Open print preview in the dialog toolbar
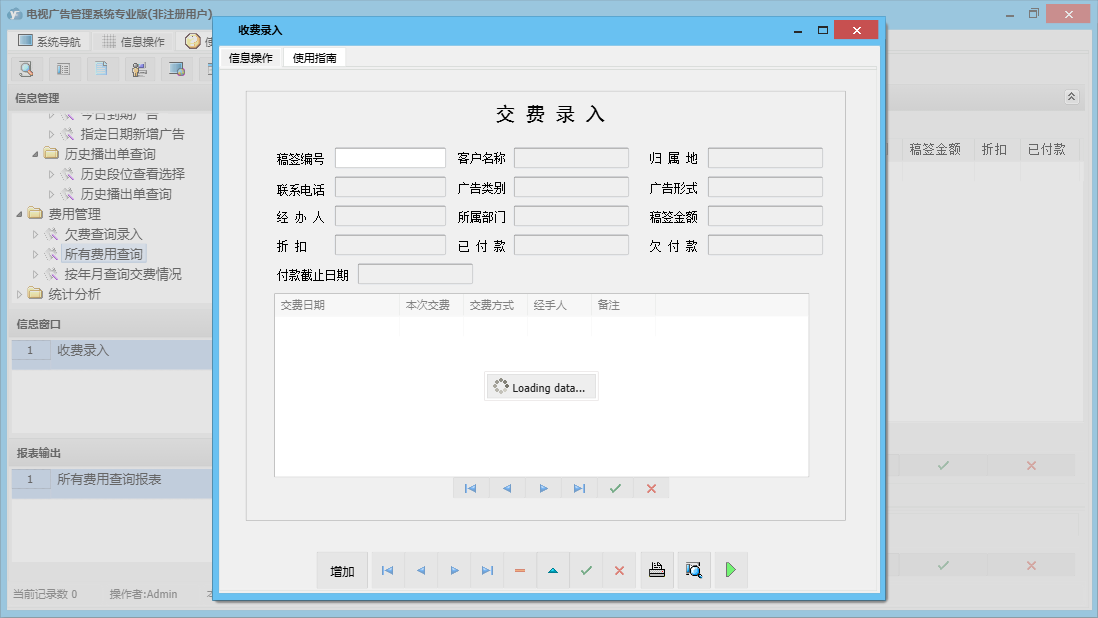 tap(694, 570)
